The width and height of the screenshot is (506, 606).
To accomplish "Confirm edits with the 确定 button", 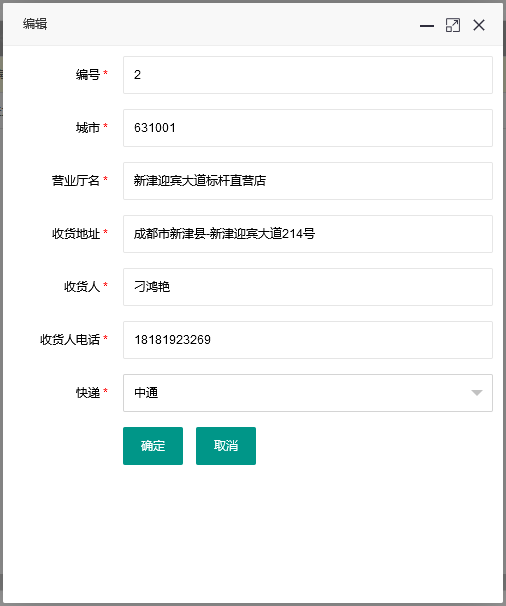I will [x=153, y=446].
